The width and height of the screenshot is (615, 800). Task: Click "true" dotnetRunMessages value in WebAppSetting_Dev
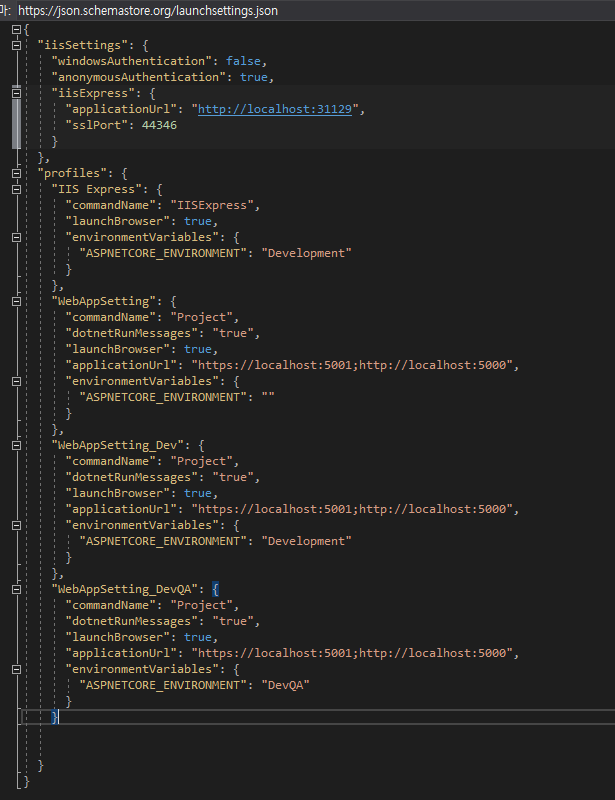click(233, 477)
